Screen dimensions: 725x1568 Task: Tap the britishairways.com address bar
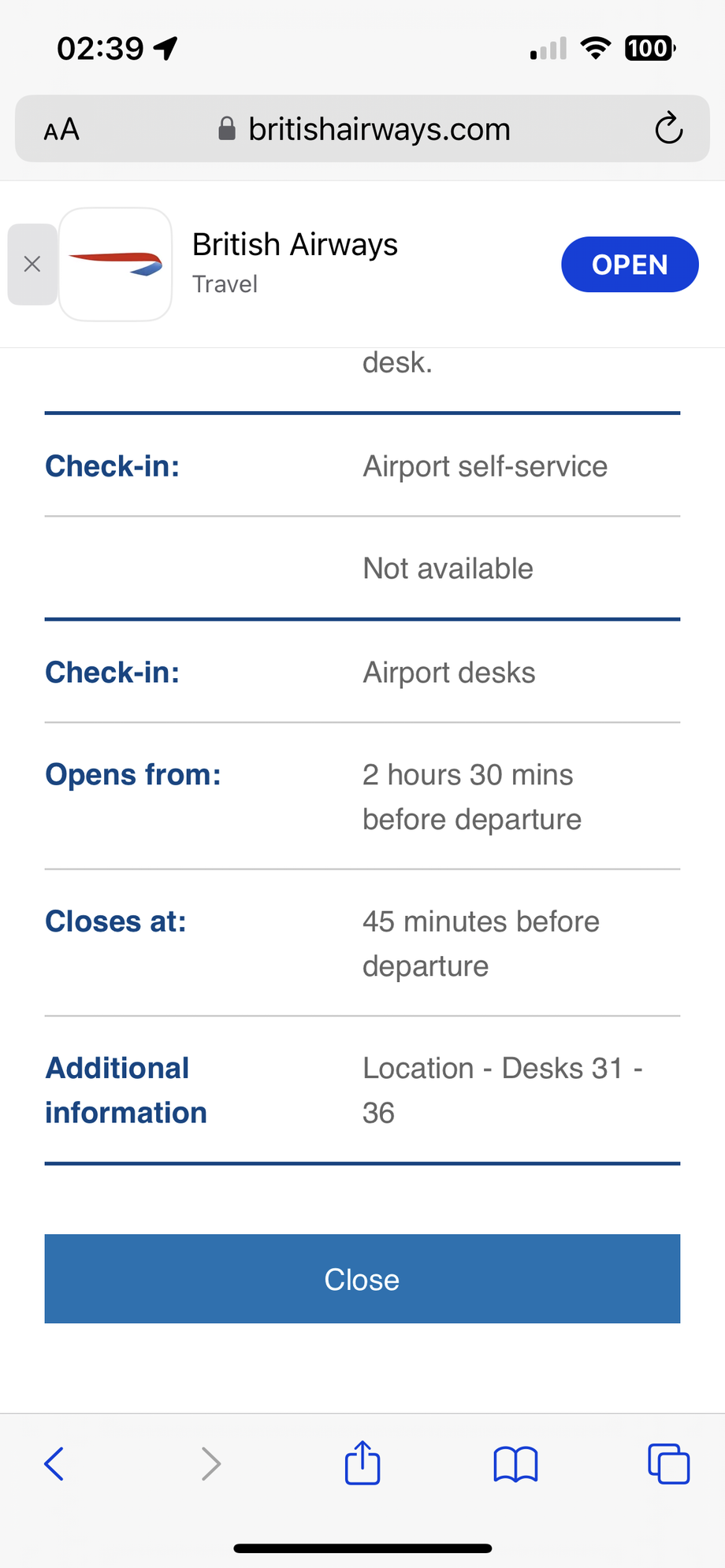click(x=379, y=129)
